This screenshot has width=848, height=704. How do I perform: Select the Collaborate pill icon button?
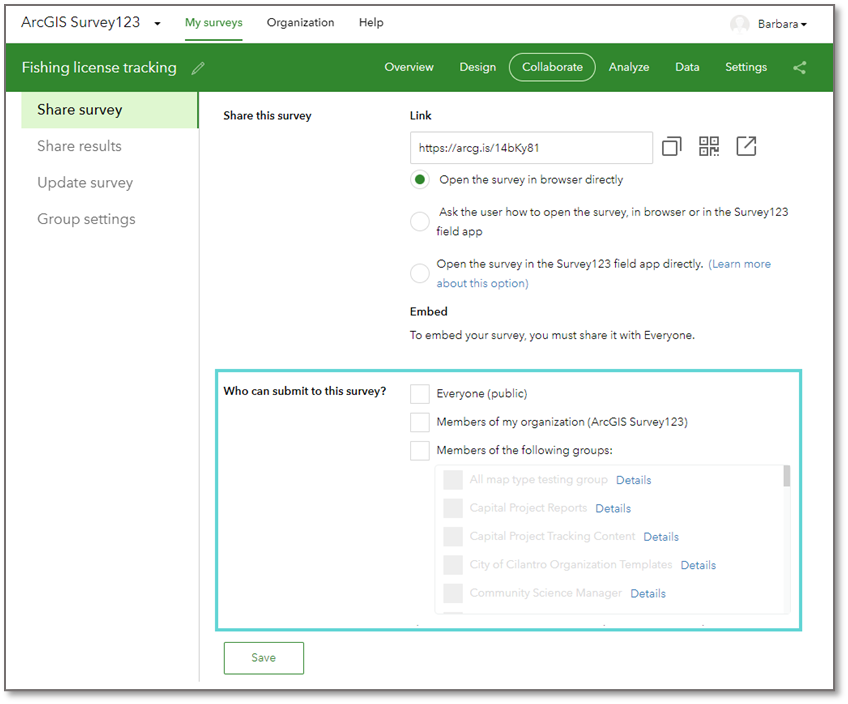point(552,67)
